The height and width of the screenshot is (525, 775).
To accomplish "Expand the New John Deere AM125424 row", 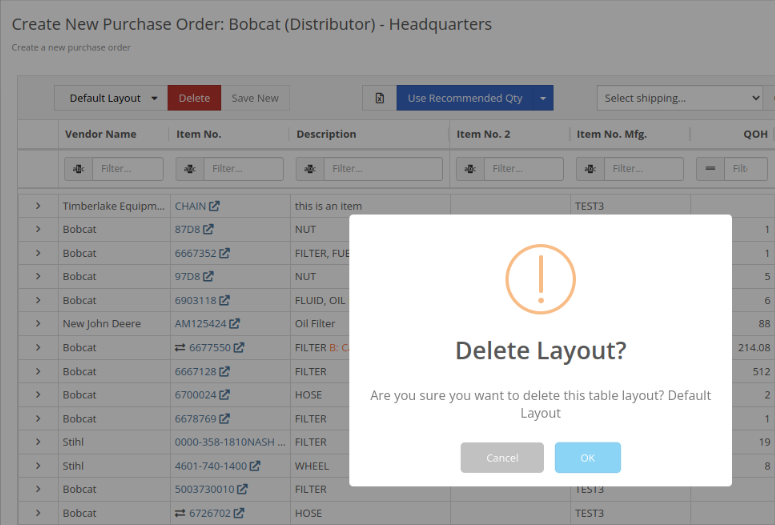I will coord(38,323).
